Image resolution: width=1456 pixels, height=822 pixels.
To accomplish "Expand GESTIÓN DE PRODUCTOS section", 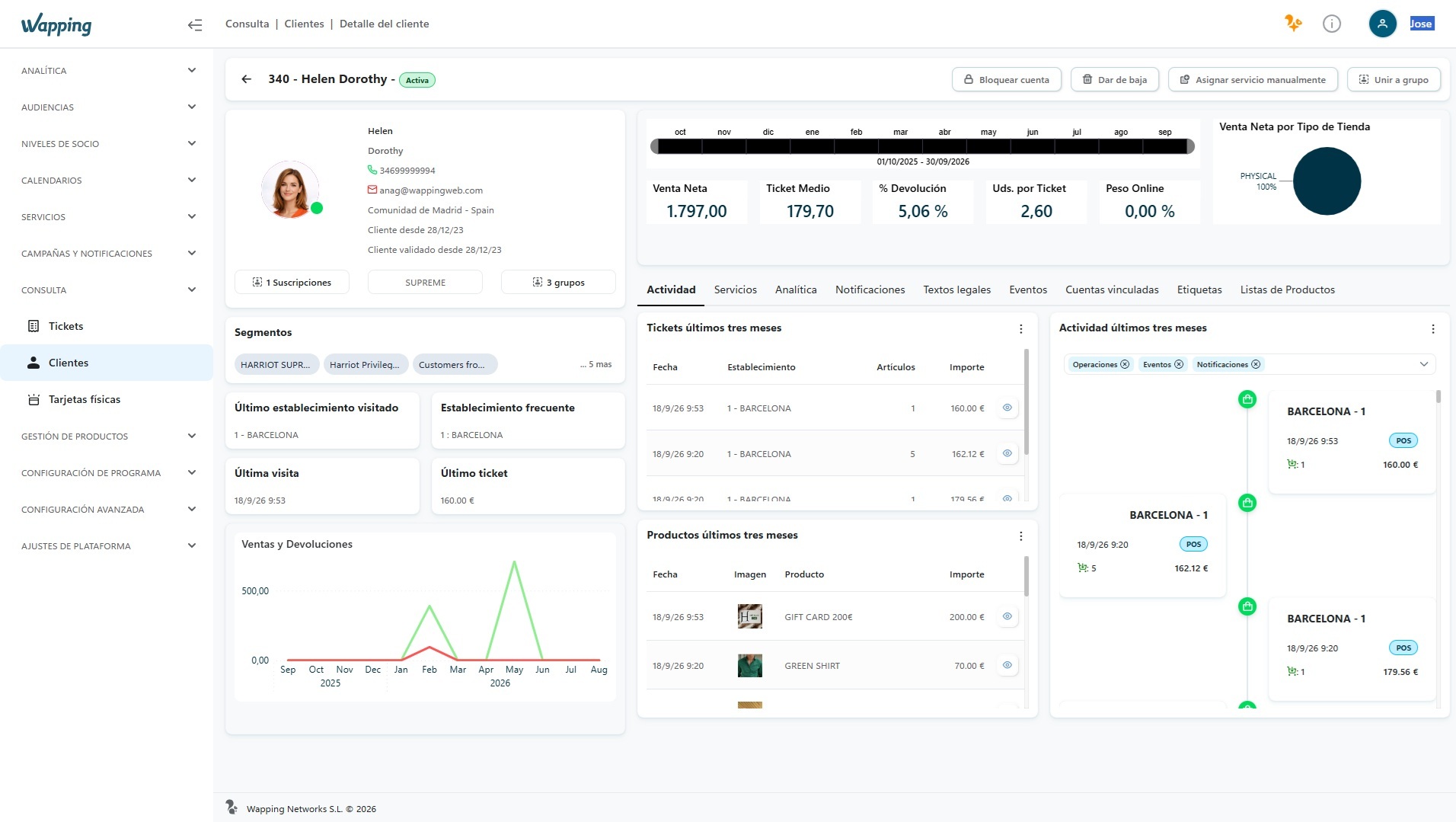I will click(107, 437).
